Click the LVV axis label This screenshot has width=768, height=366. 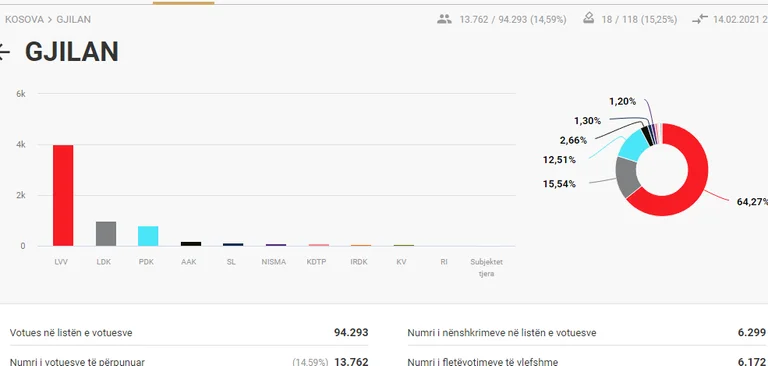(x=61, y=262)
